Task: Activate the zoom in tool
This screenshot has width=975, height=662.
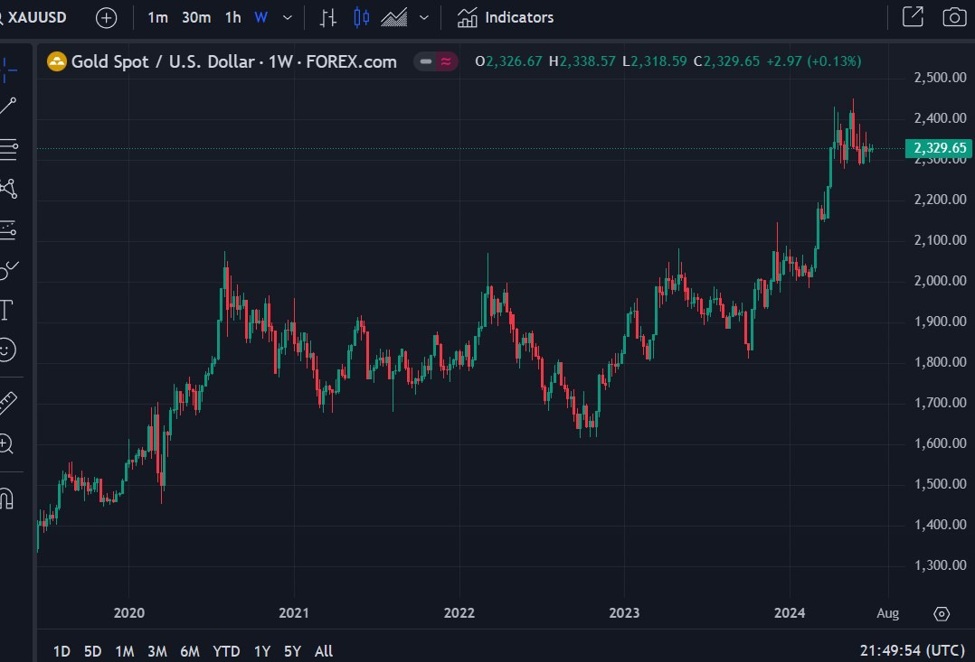Action: [7, 444]
